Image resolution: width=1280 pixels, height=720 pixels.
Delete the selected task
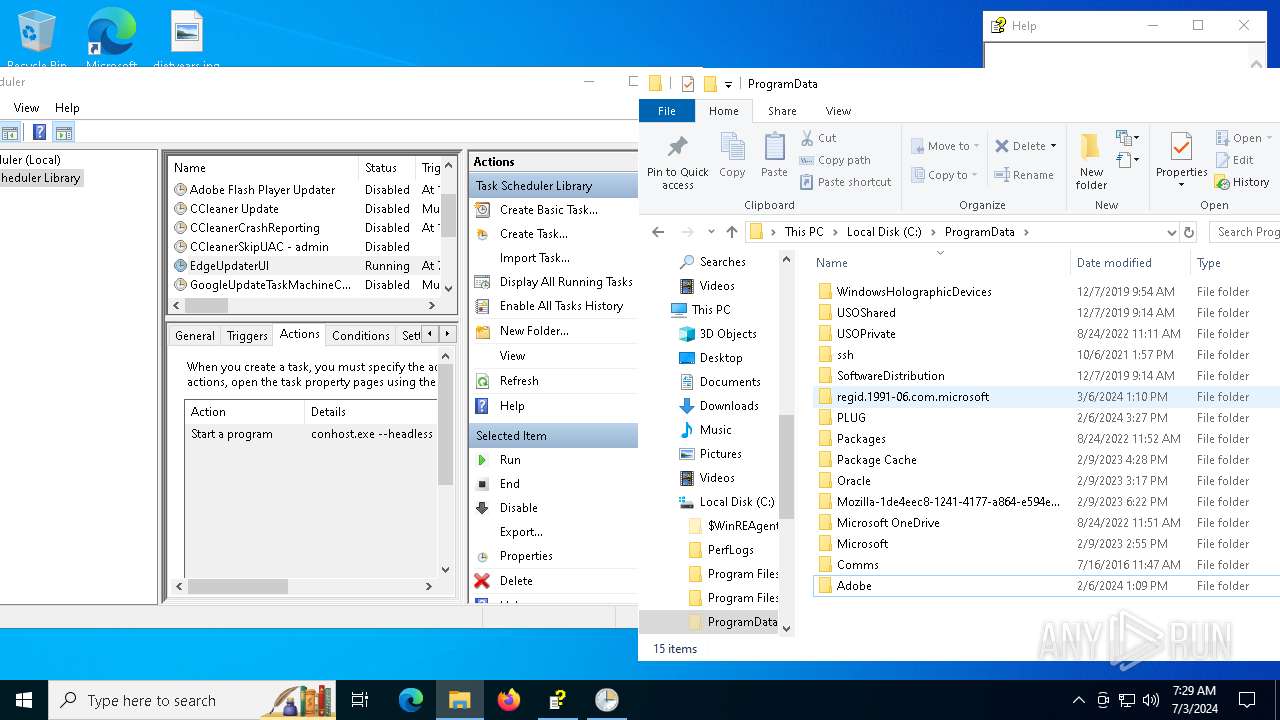click(x=516, y=581)
